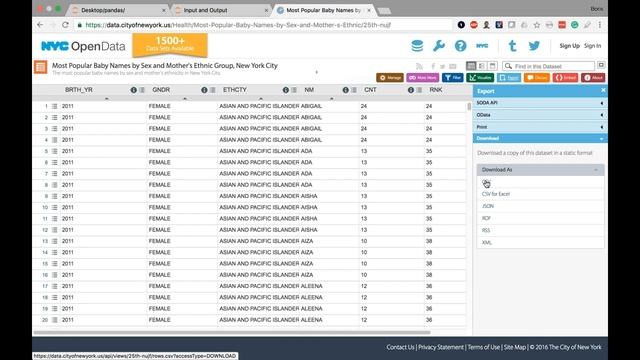The image size is (640, 360).
Task: Click the More Views button
Action: [422, 78]
